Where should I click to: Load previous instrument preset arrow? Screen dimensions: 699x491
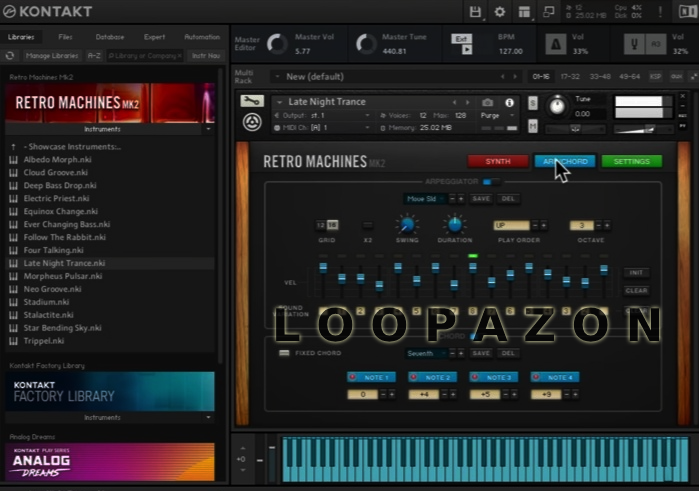point(454,103)
